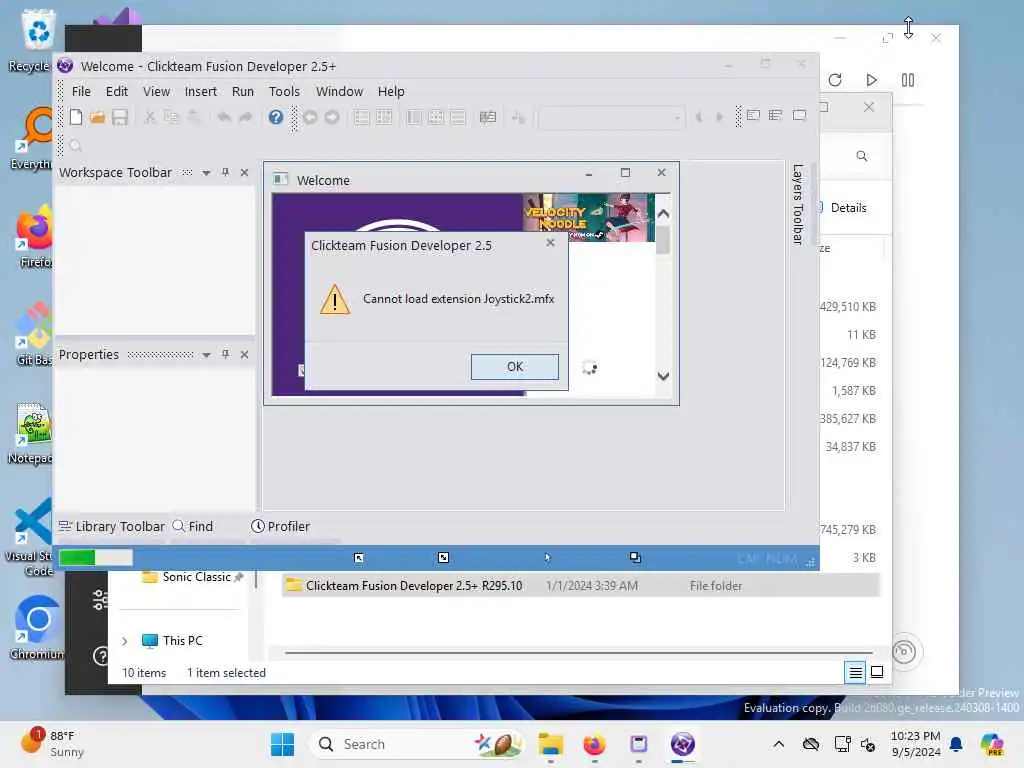Click the next frame arrow icon
This screenshot has width=1024, height=768.
click(x=720, y=117)
